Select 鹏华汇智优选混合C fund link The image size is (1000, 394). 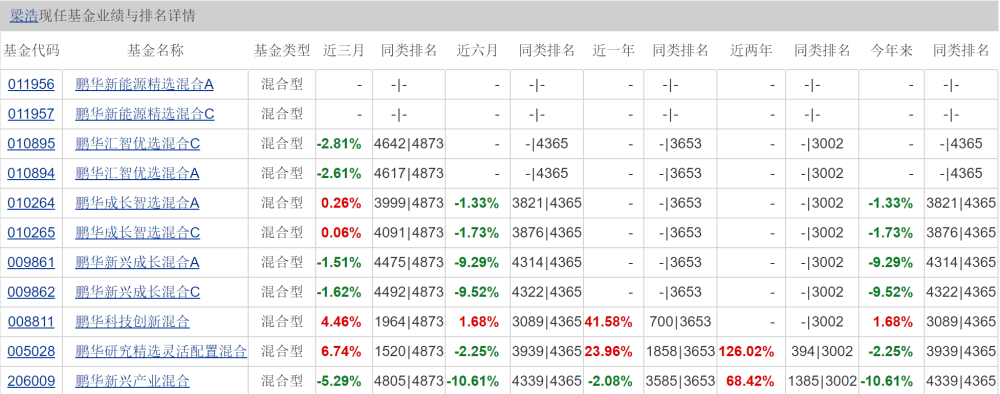[137, 143]
